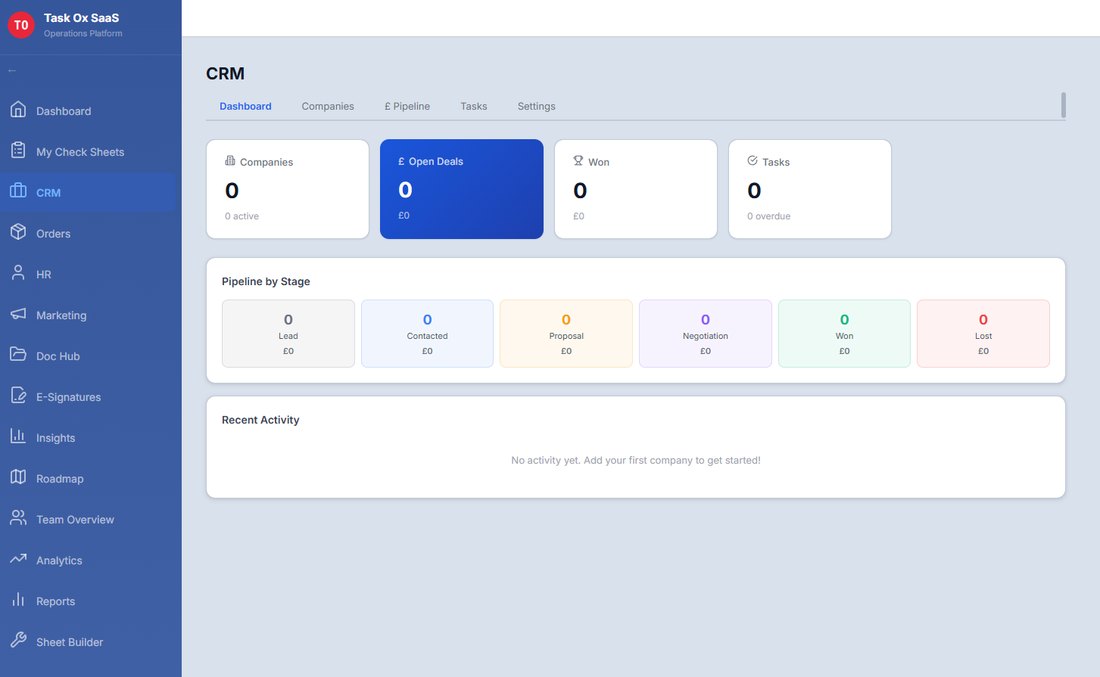Click the My Check Sheets clipboard icon

click(18, 150)
